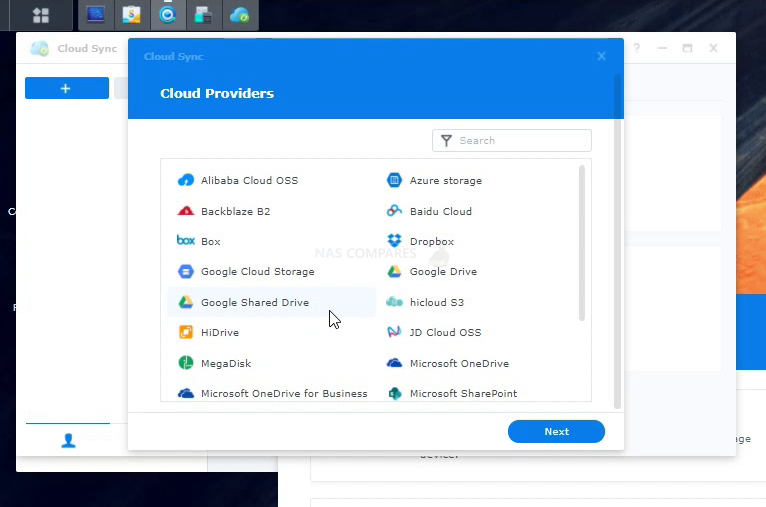766x507 pixels.
Task: Open the monitor app in the taskbar
Action: pos(96,15)
